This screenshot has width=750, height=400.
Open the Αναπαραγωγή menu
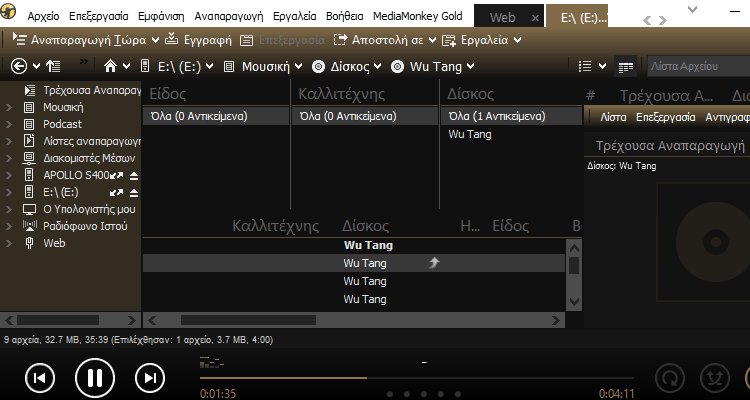(229, 16)
